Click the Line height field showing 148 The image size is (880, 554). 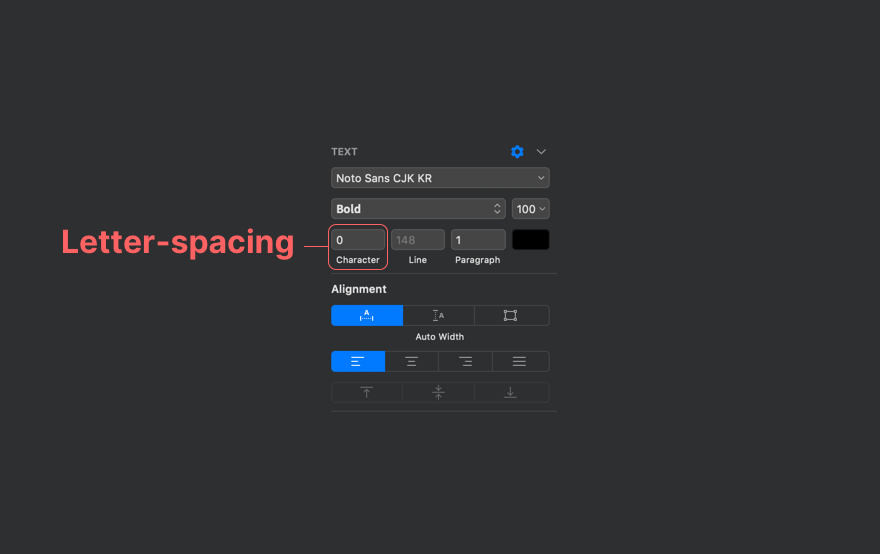click(417, 240)
